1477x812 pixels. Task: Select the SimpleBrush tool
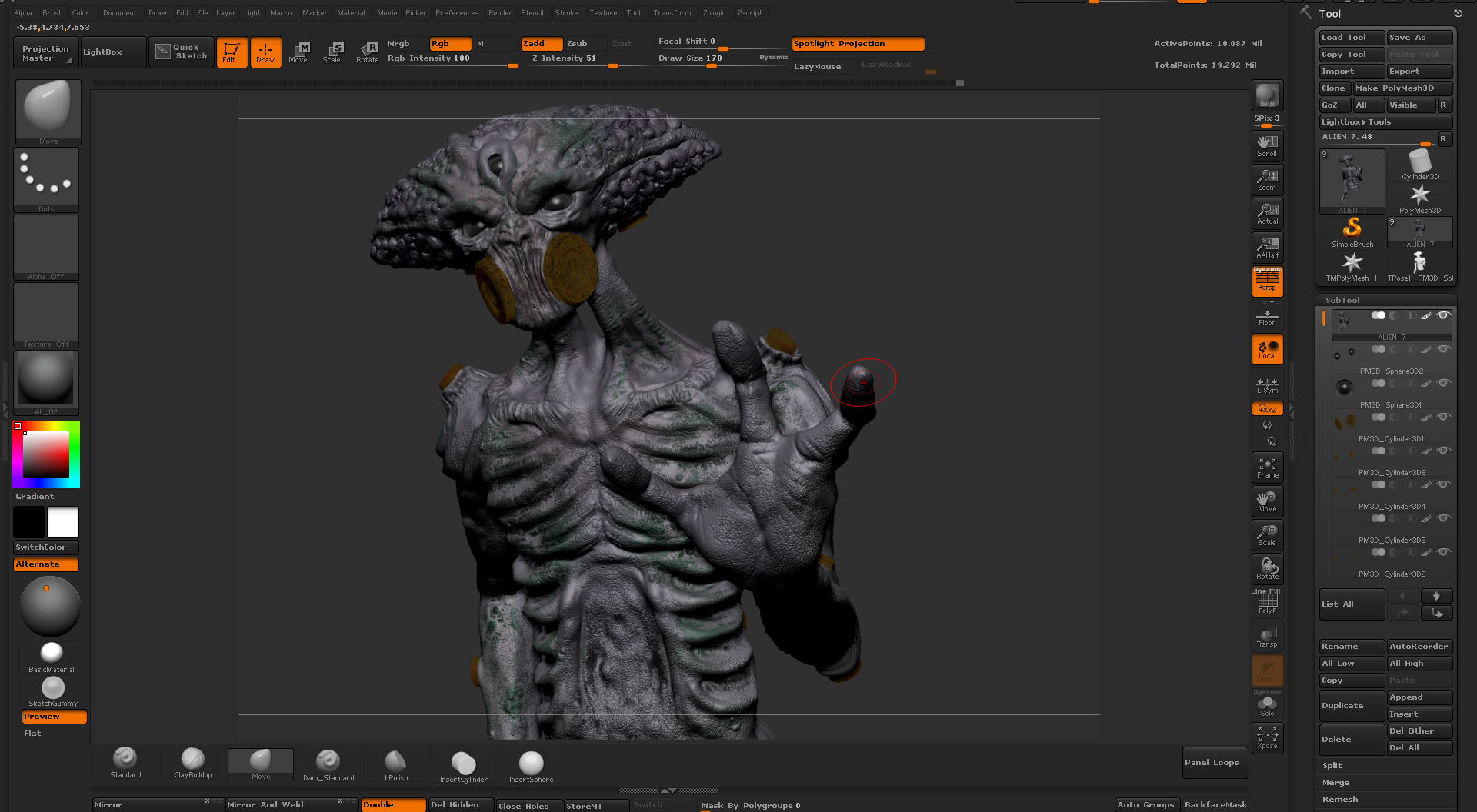click(x=1352, y=232)
